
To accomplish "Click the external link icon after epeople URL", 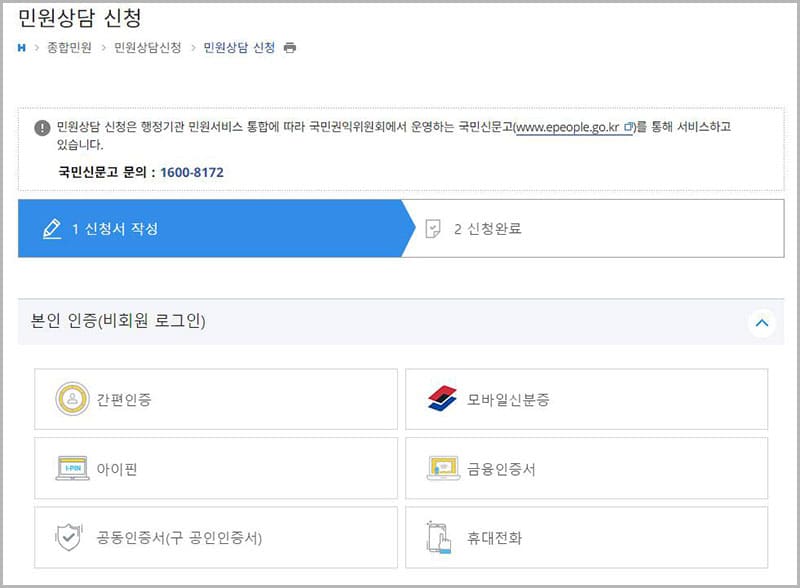I will (x=629, y=128).
